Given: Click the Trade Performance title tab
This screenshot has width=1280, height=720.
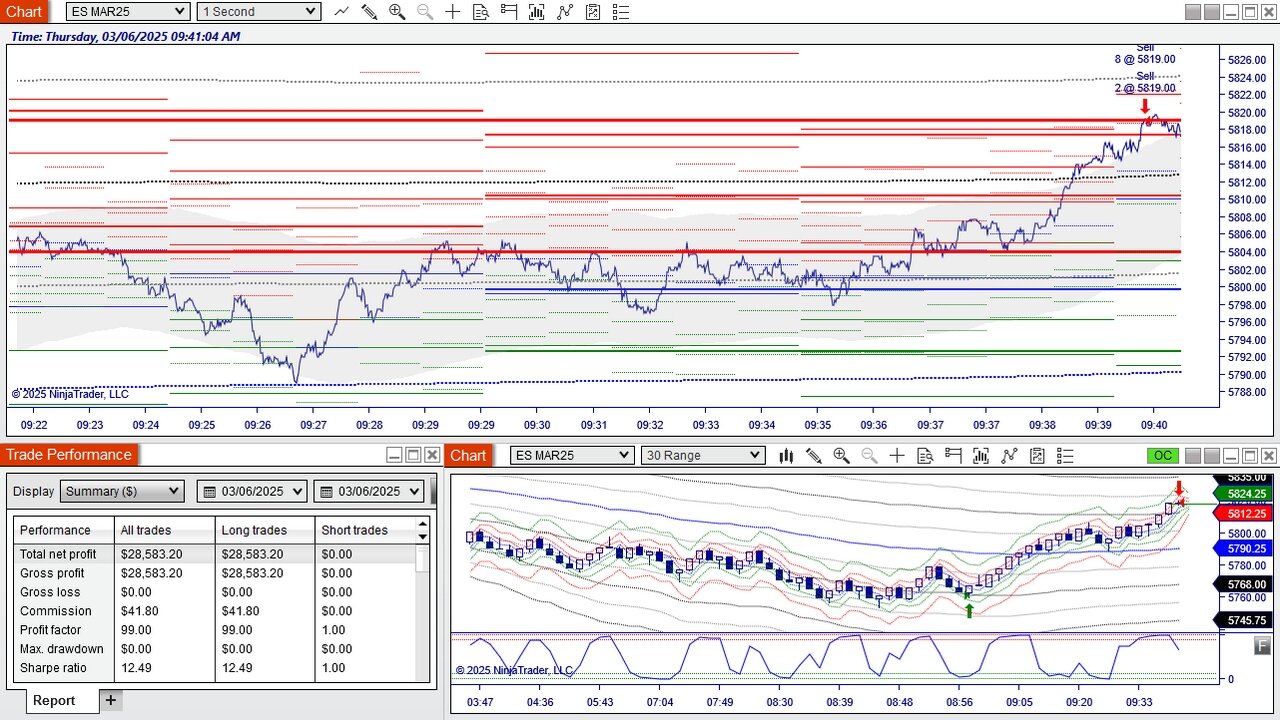Looking at the screenshot, I should [x=69, y=455].
